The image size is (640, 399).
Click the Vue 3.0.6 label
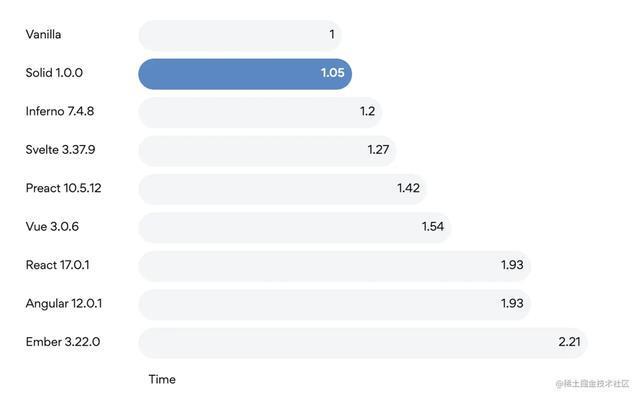52,226
